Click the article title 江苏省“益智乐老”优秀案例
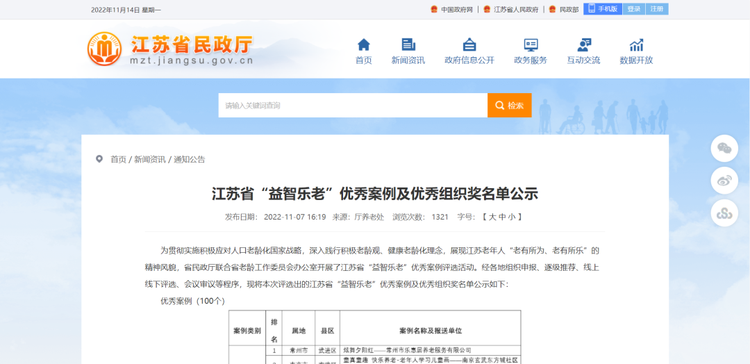 pos(375,194)
